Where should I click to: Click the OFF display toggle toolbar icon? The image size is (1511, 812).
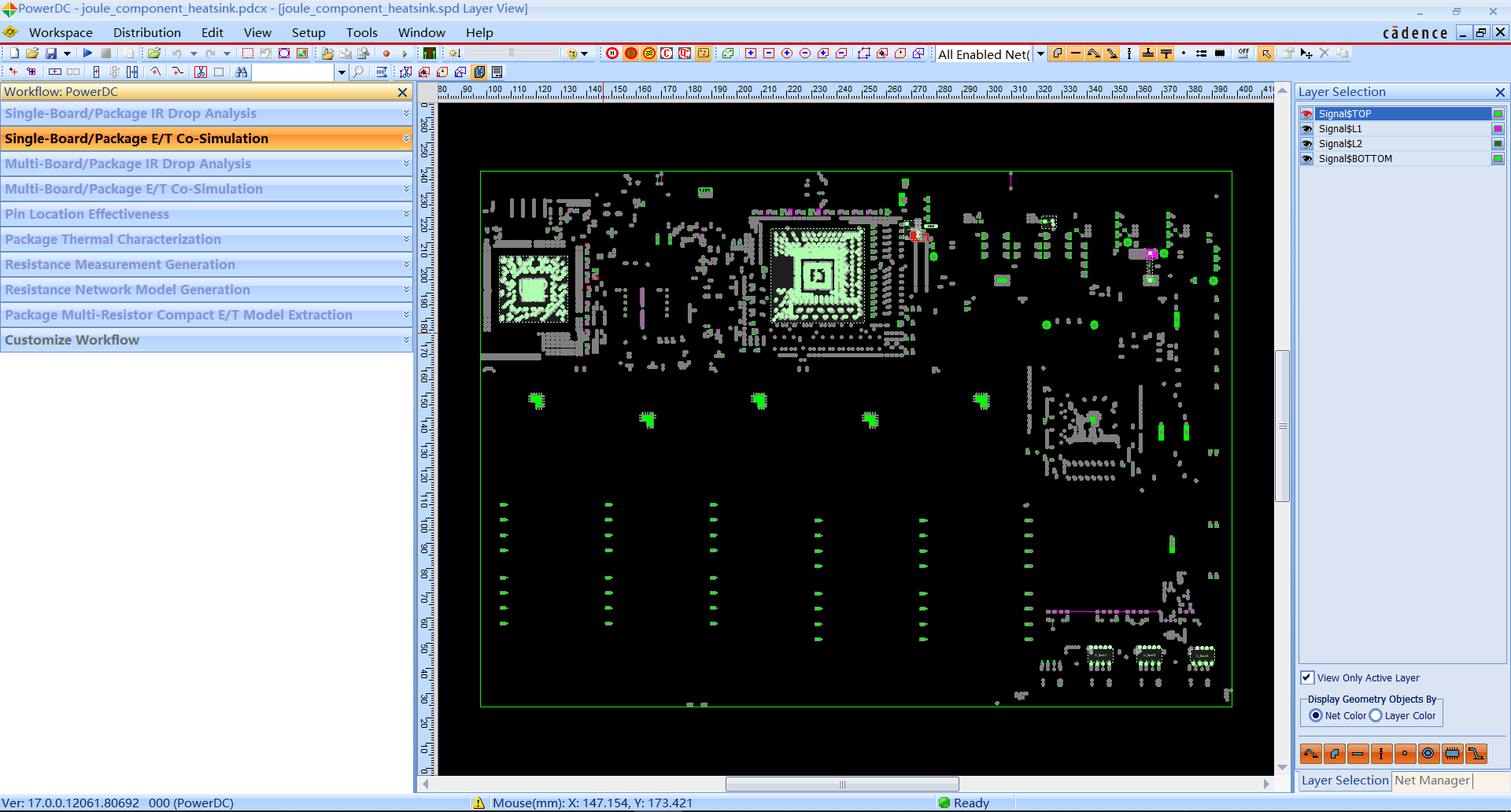[x=1243, y=54]
